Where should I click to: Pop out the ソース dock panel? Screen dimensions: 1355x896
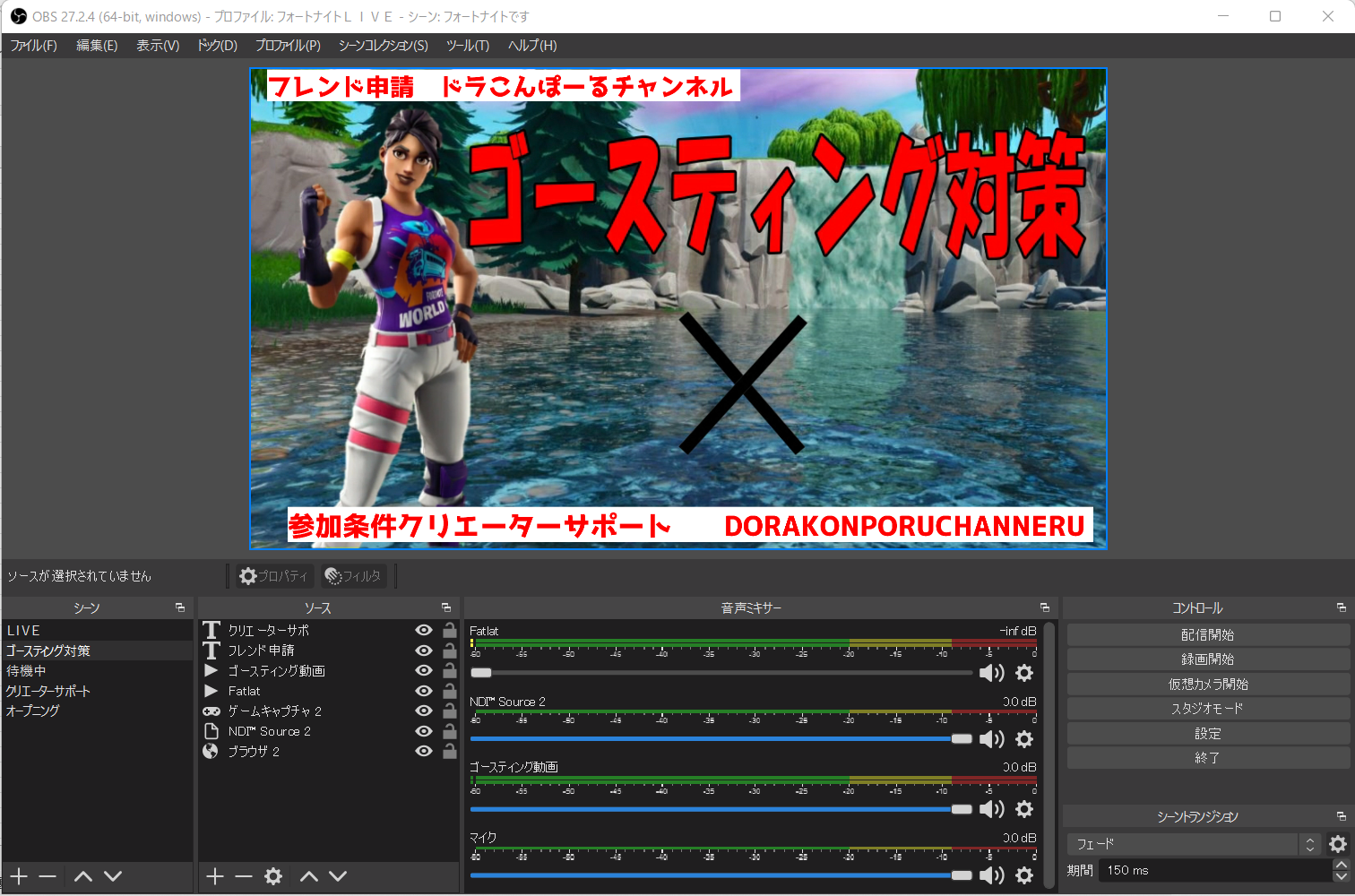pos(446,607)
